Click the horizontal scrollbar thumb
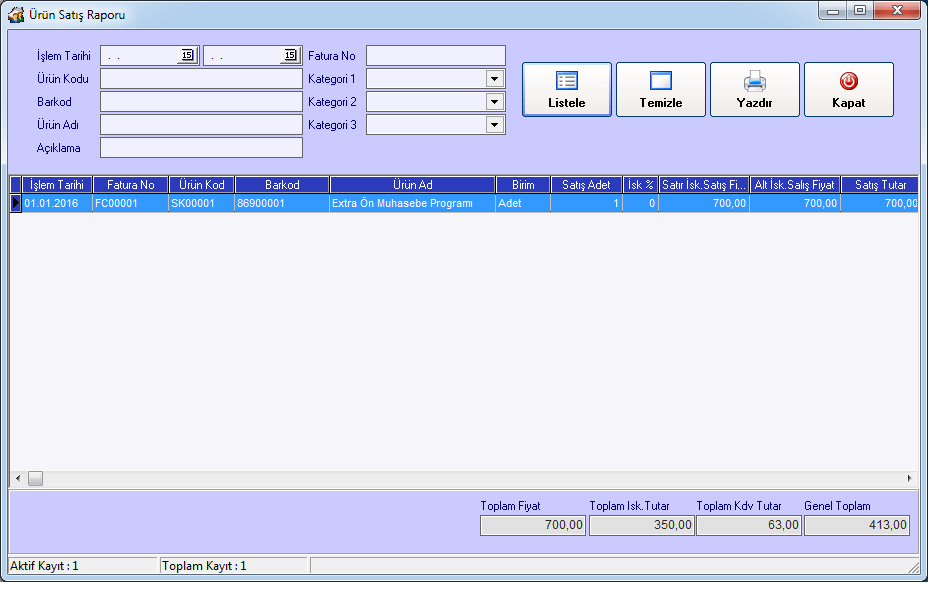 pyautogui.click(x=35, y=479)
